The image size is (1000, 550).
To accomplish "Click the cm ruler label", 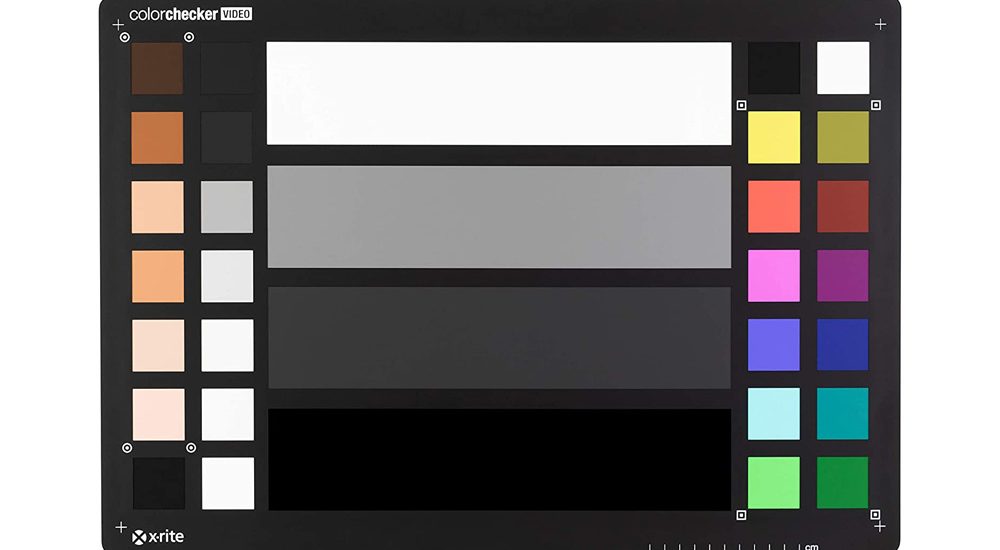I will point(811,546).
